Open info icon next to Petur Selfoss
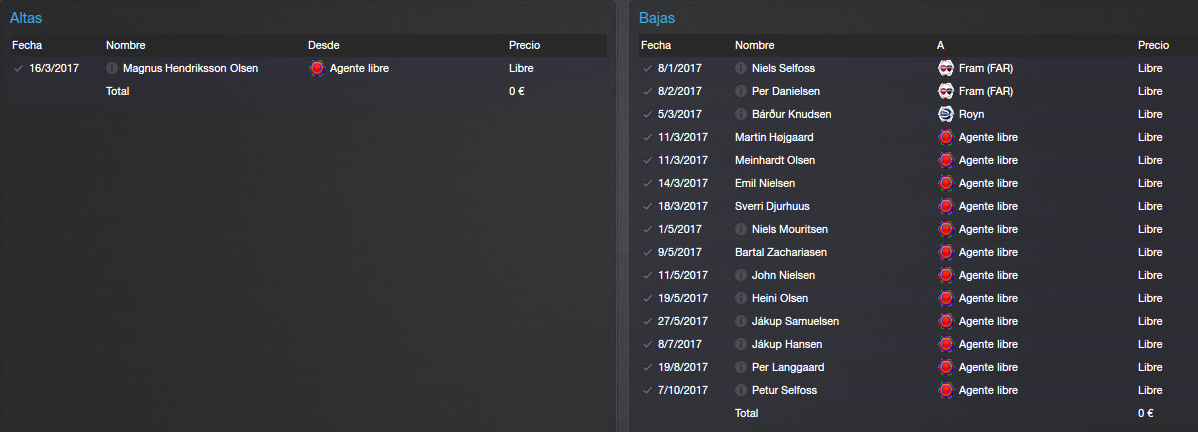Screen dimensions: 1198x432 tap(740, 390)
